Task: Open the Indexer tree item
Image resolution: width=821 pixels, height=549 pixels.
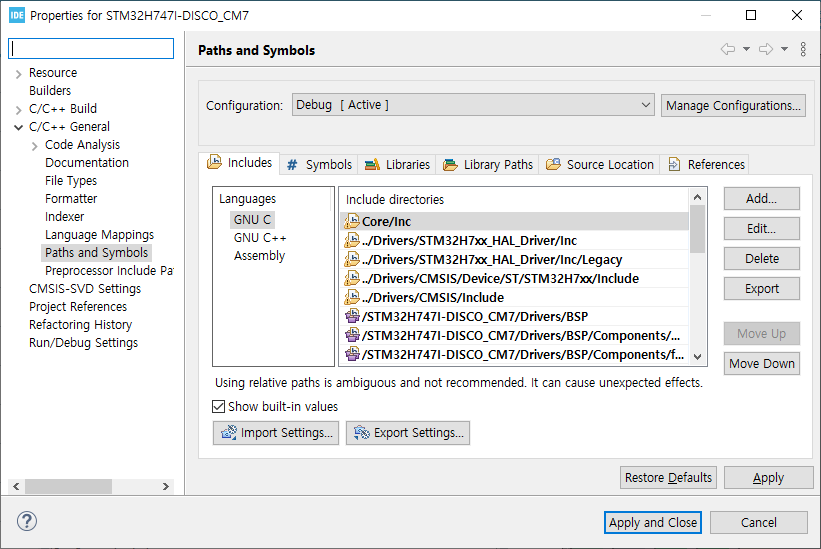Action: [x=64, y=216]
